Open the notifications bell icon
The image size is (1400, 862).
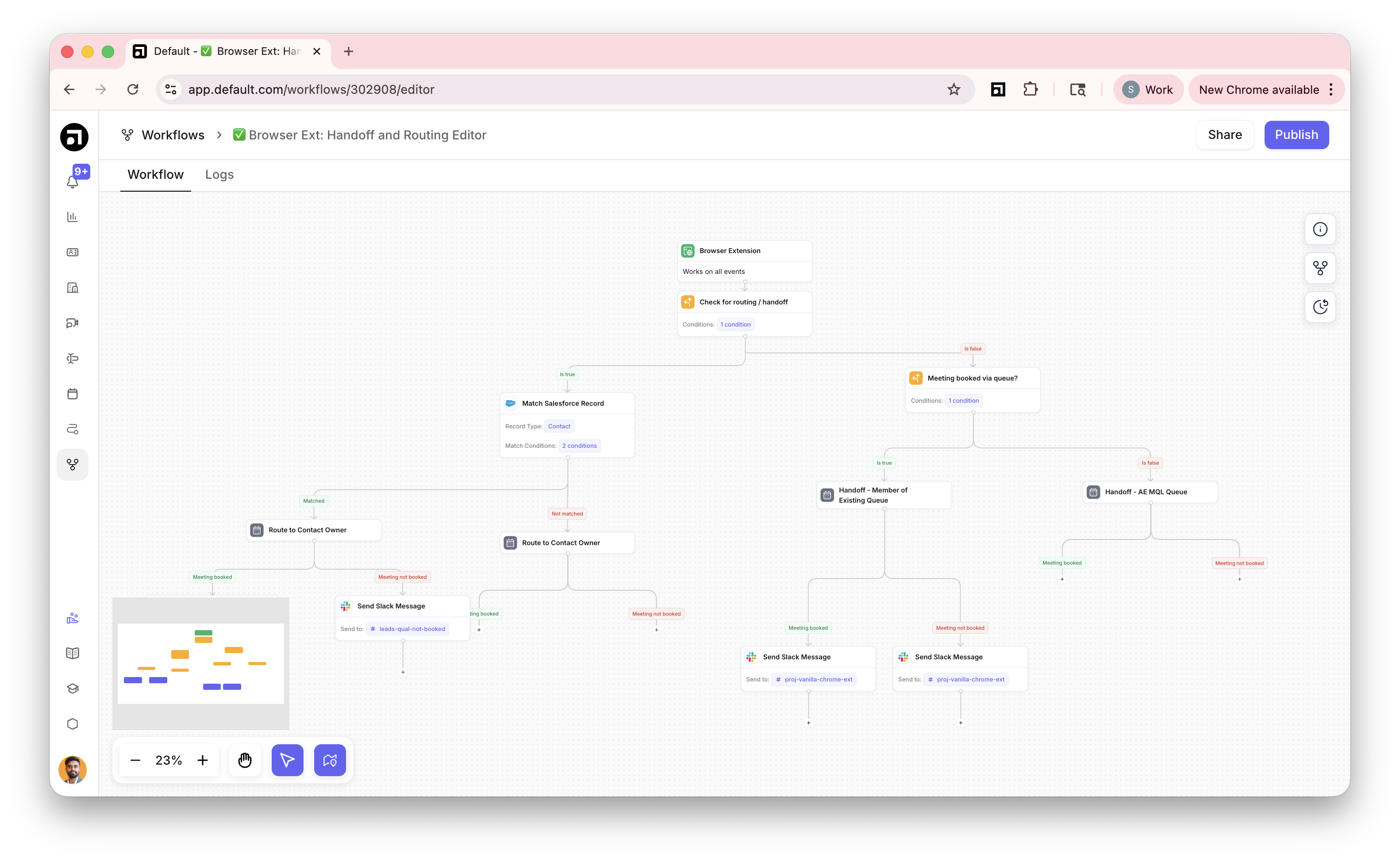73,182
